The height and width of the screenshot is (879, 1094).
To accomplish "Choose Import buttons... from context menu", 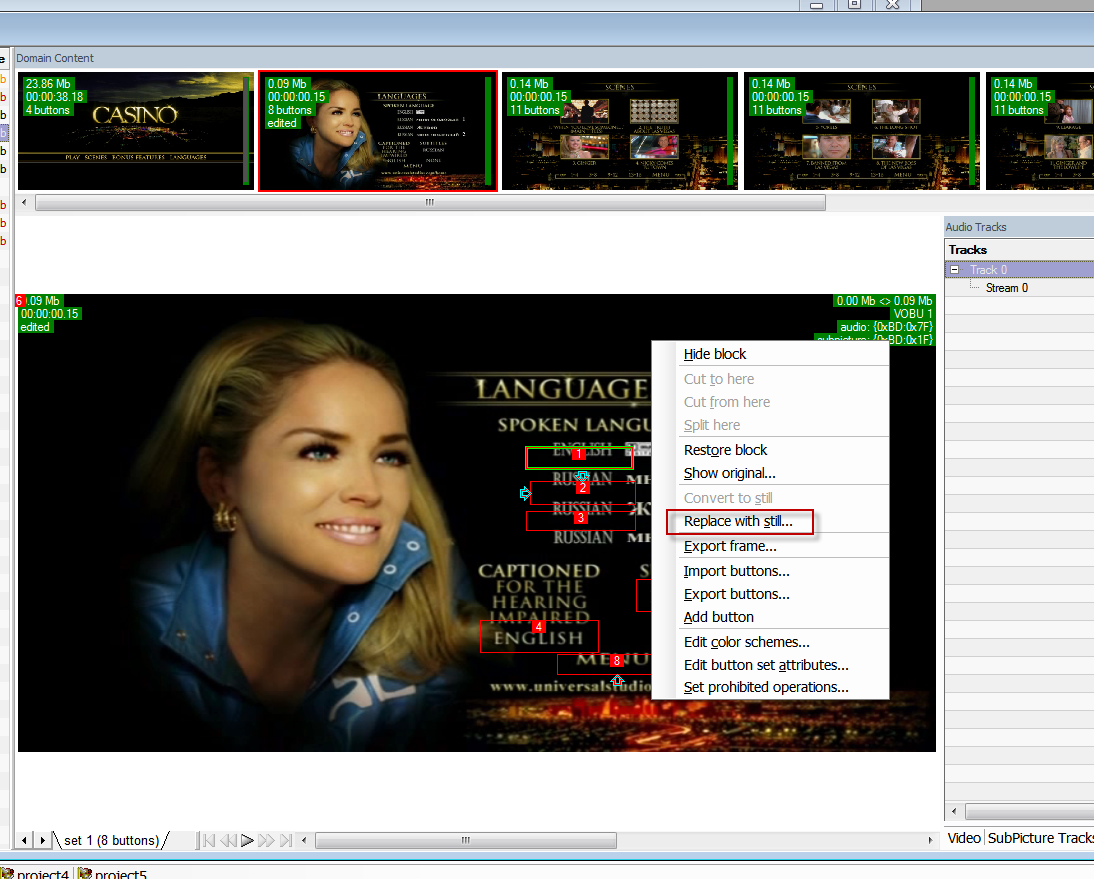I will 736,571.
